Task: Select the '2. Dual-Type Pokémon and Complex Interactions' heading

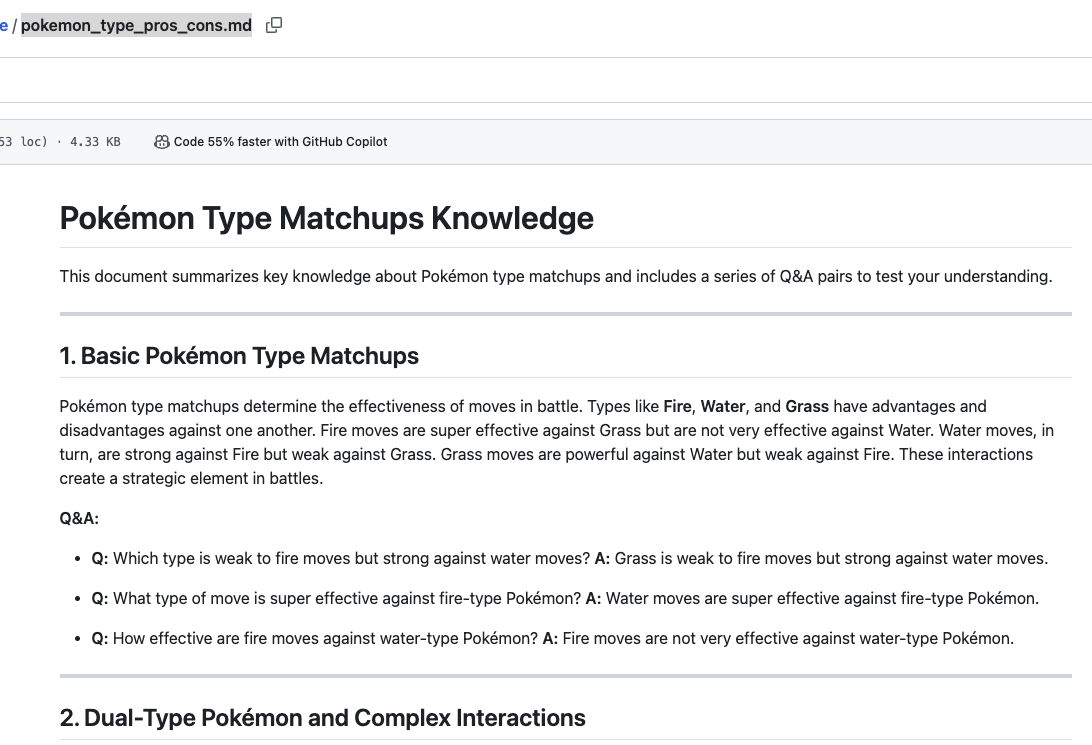Action: pos(322,718)
